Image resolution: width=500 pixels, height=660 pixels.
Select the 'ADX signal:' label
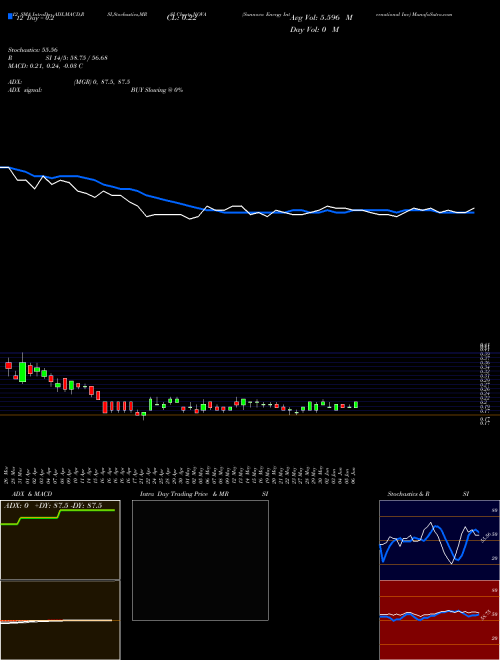pos(24,90)
